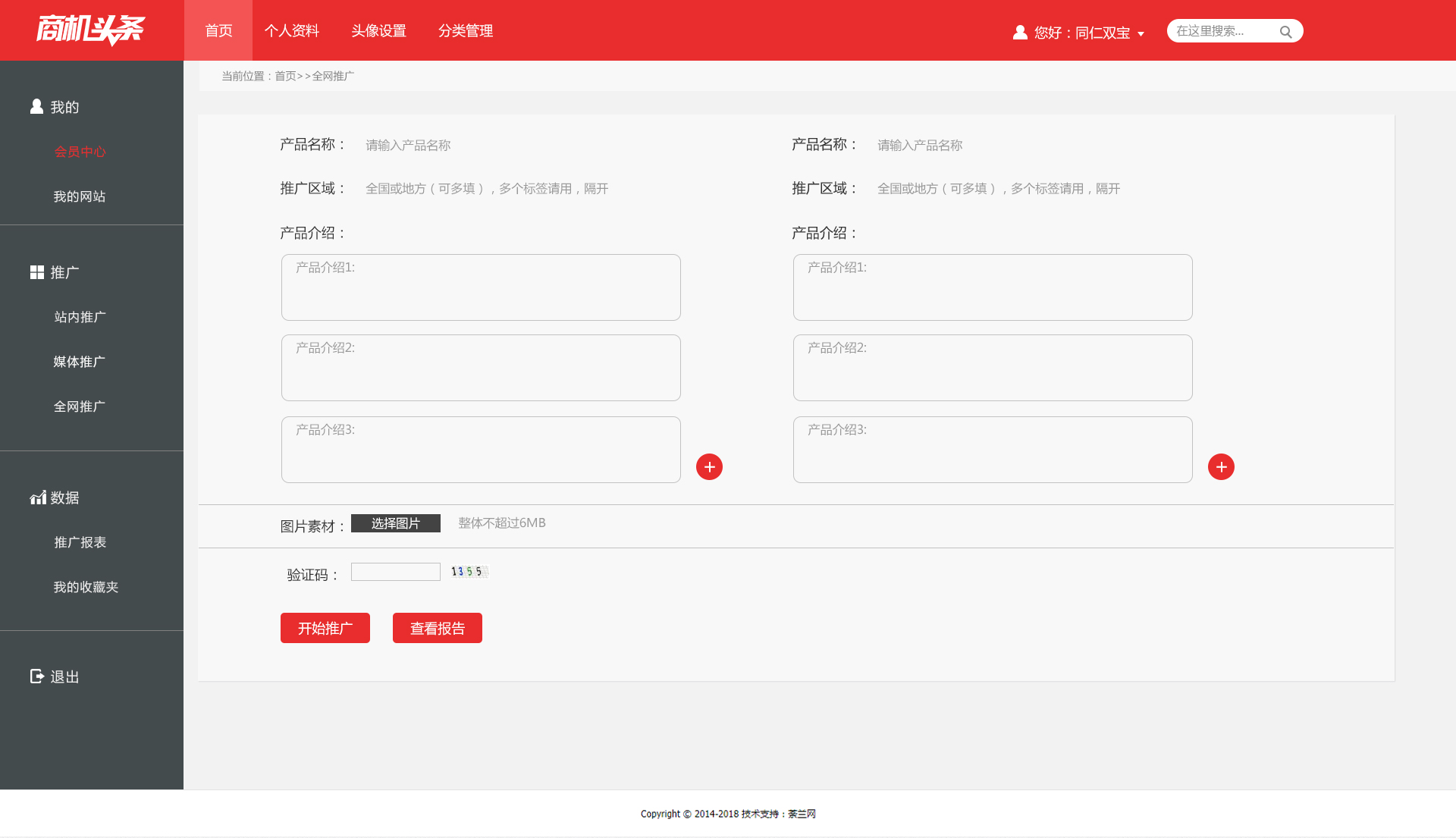The image size is (1456, 838).
Task: Click the 数据 sidebar heading
Action: click(64, 497)
